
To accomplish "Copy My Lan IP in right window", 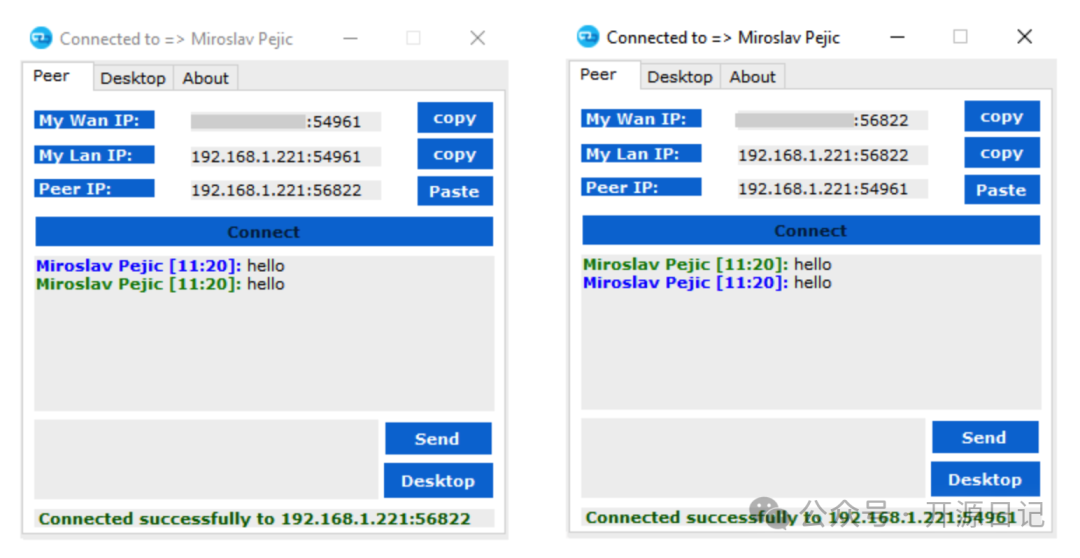I will 1001,153.
